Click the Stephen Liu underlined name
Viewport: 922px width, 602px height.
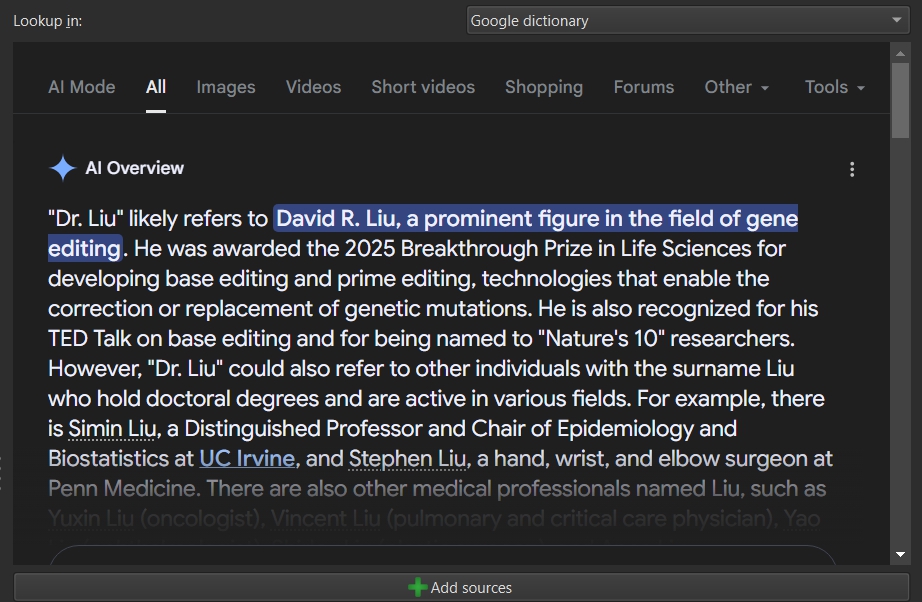407,459
